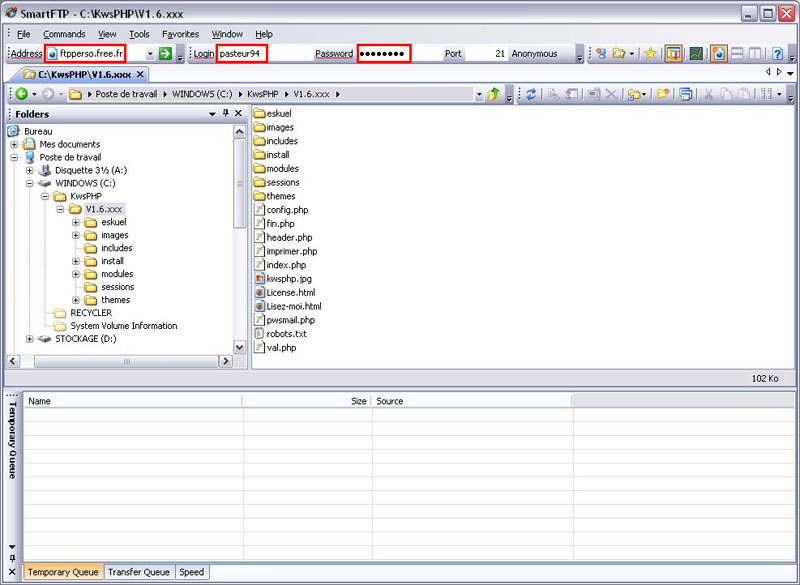Viewport: 800px width, 585px height.
Task: Click the Source column header in queue
Action: (x=472, y=401)
